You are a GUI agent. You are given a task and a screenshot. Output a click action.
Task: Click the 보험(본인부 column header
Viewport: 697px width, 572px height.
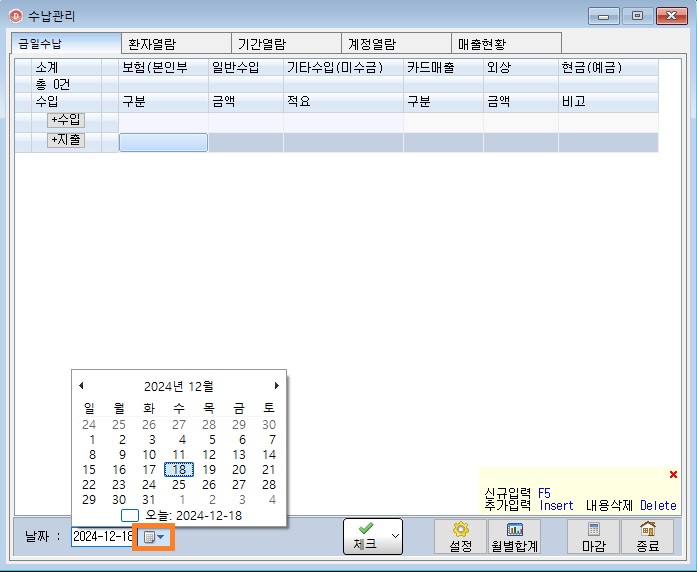[163, 68]
